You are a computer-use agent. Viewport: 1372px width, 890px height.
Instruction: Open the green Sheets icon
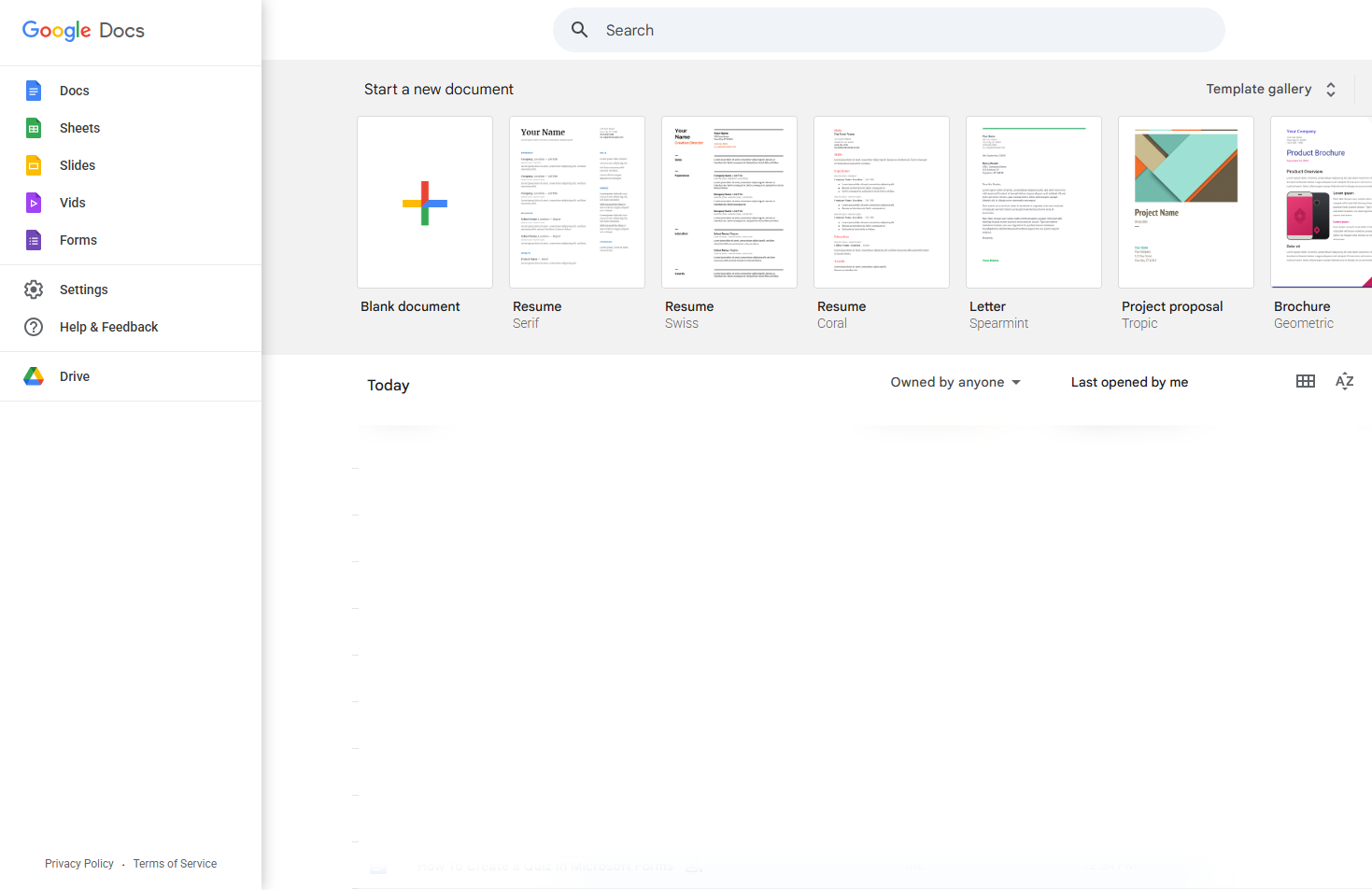point(34,128)
